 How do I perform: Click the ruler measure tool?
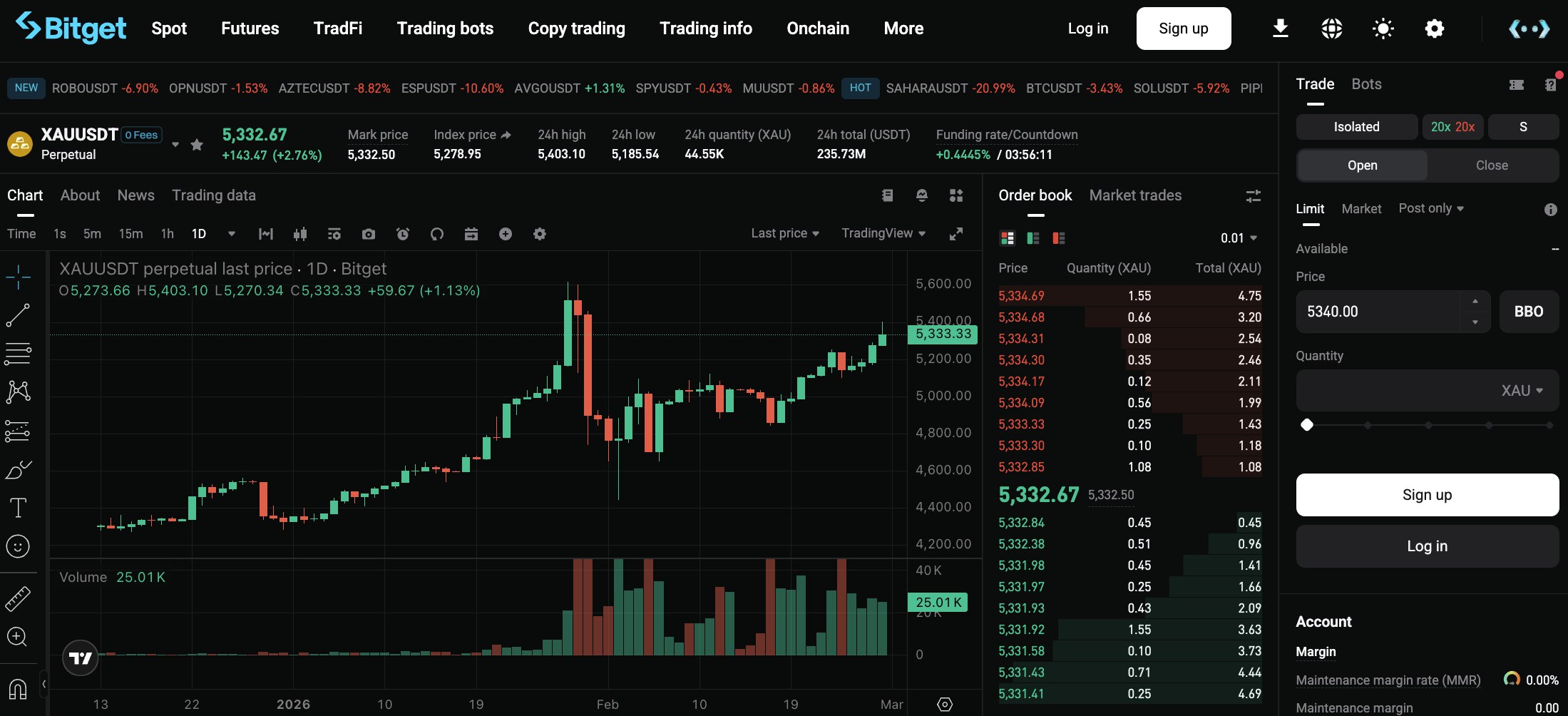18,599
